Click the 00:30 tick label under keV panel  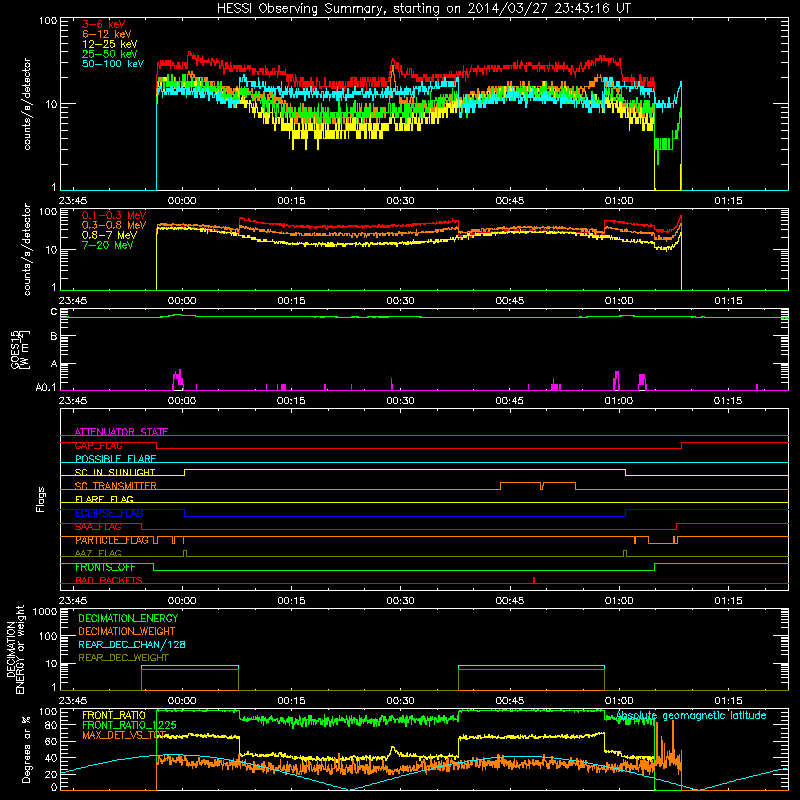[x=400, y=201]
